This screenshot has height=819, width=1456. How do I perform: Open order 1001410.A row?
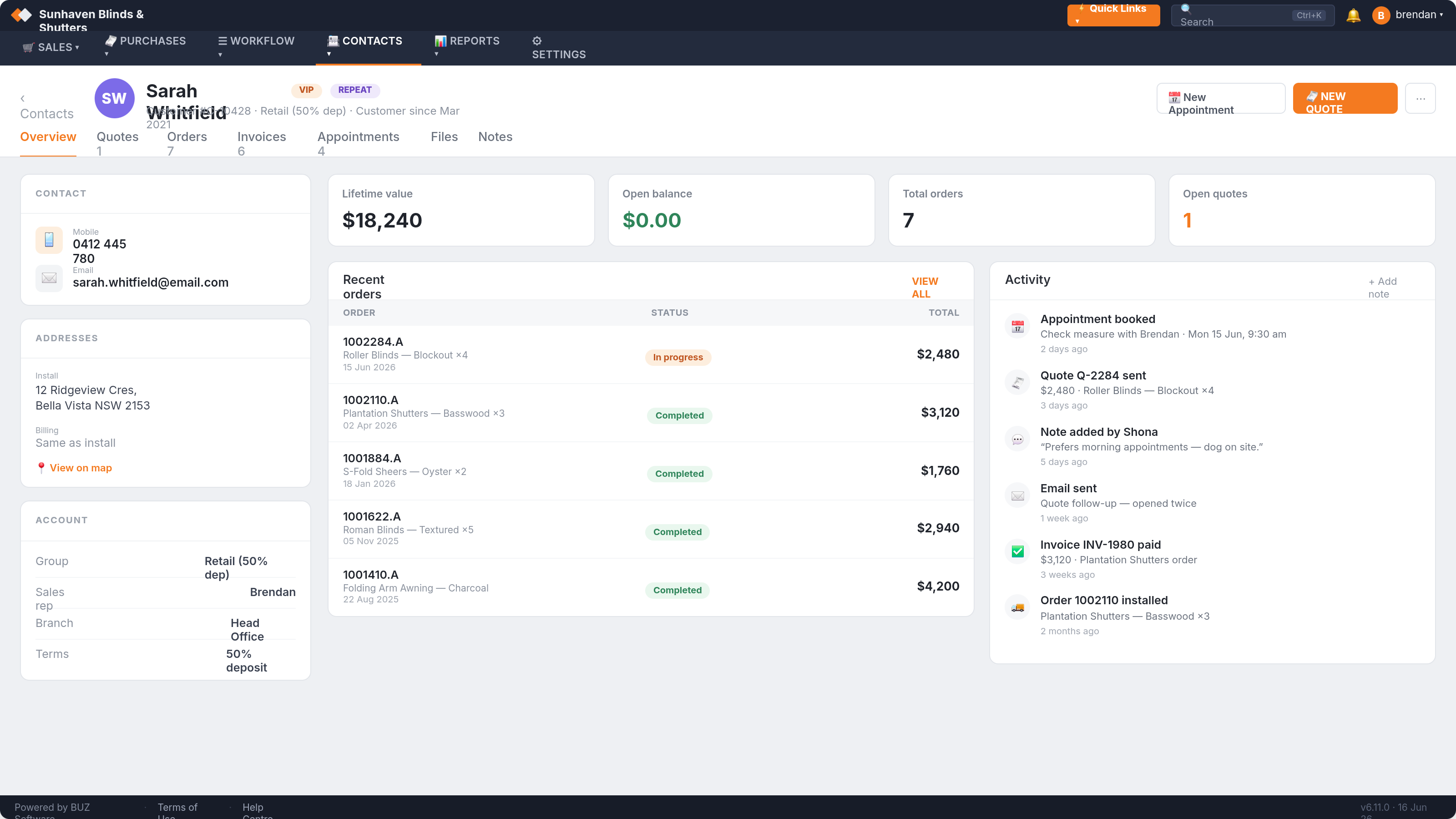pos(651,587)
